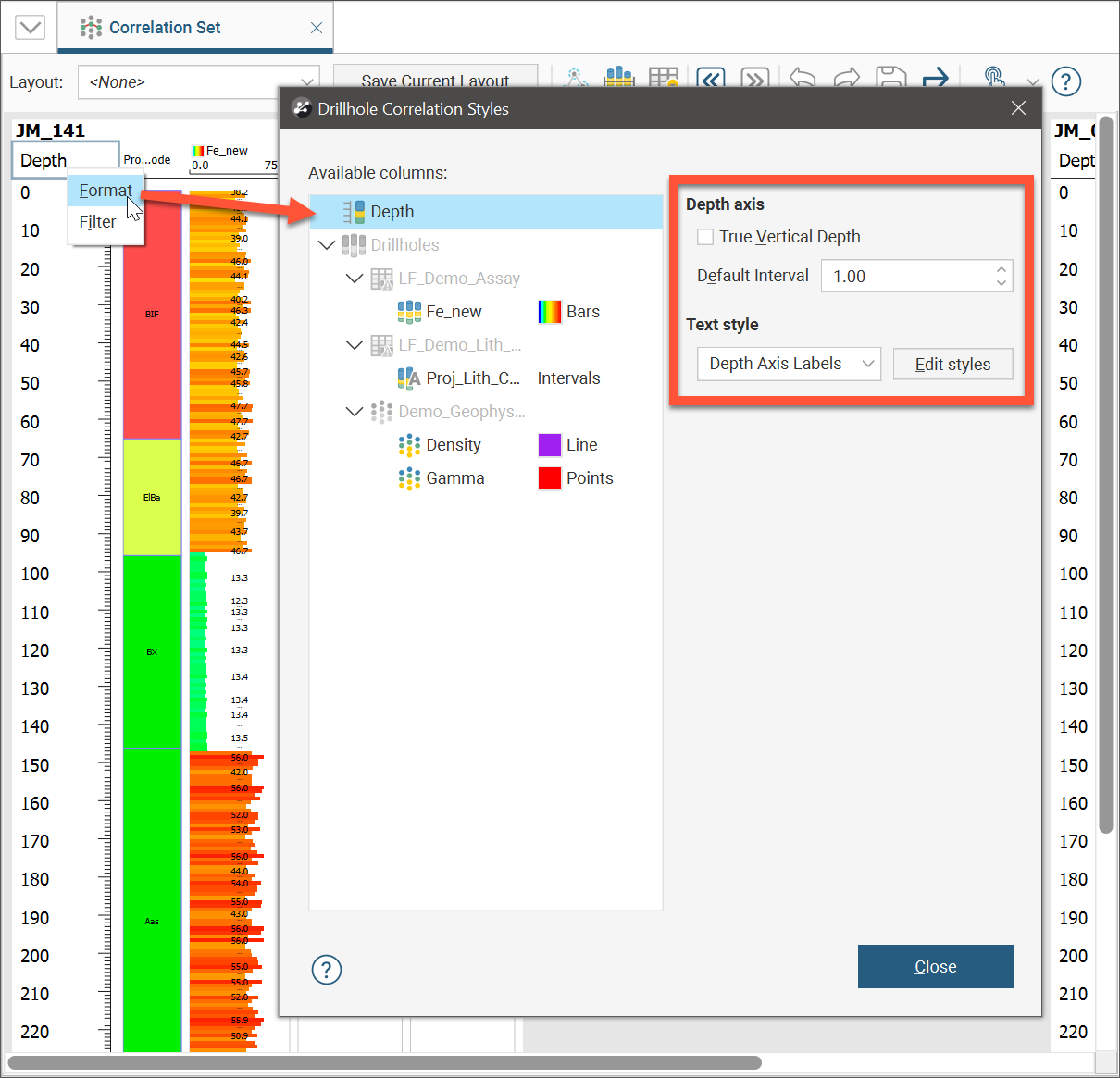Image resolution: width=1120 pixels, height=1078 pixels.
Task: Click the export arrow icon in the toolbar
Action: [935, 79]
